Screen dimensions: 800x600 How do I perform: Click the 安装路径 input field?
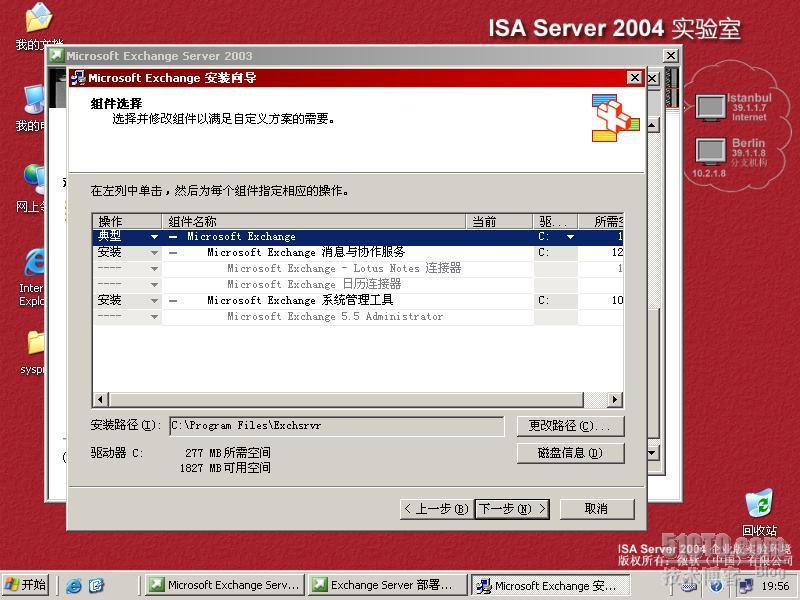pos(336,426)
